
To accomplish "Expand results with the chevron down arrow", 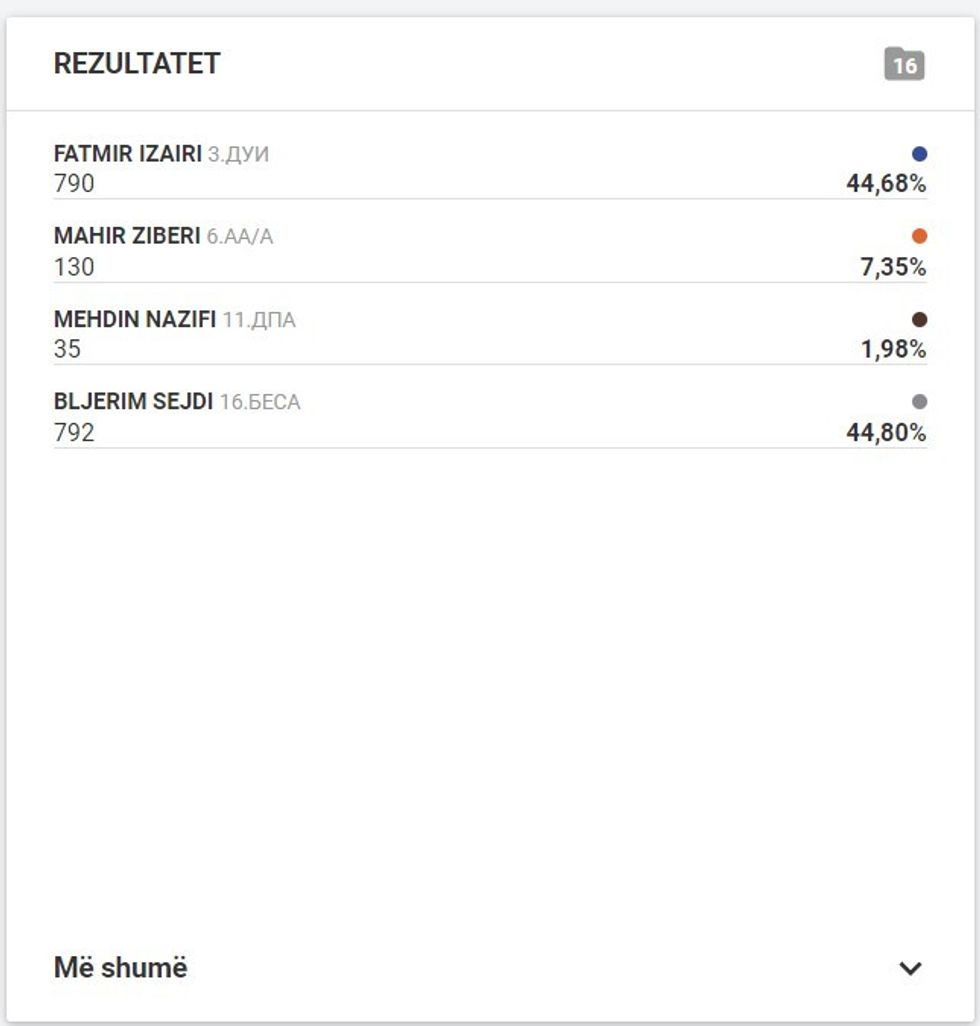I will pos(910,968).
